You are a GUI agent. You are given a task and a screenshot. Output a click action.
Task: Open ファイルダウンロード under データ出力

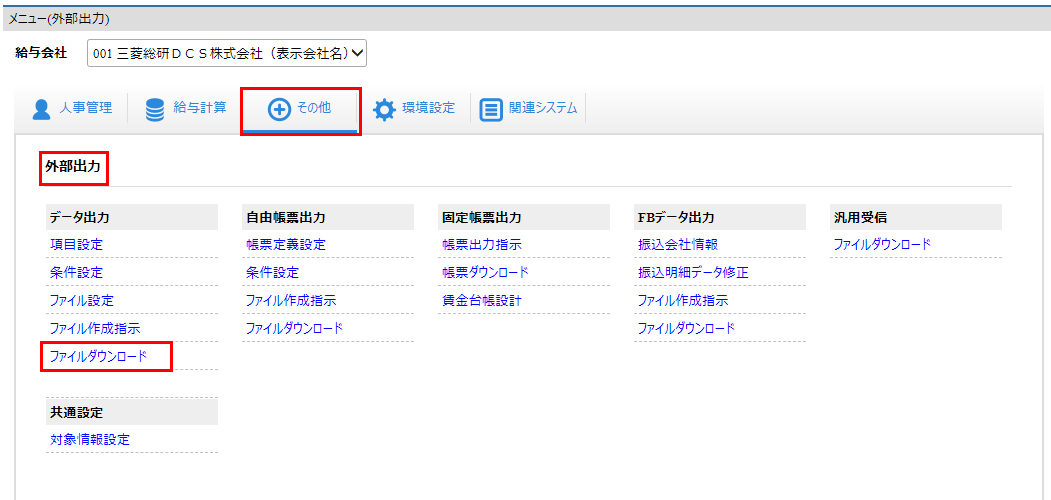click(98, 357)
